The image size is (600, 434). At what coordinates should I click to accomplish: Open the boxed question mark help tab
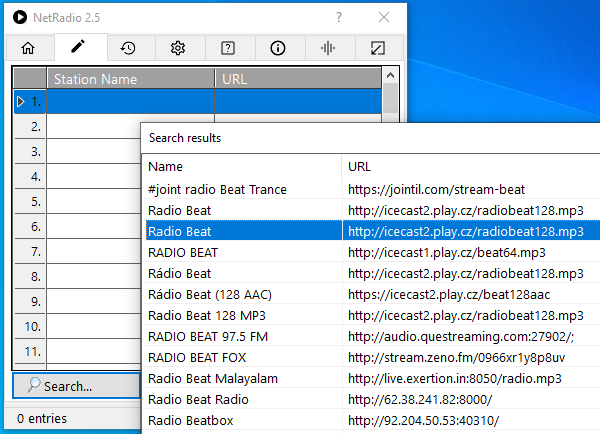[228, 48]
